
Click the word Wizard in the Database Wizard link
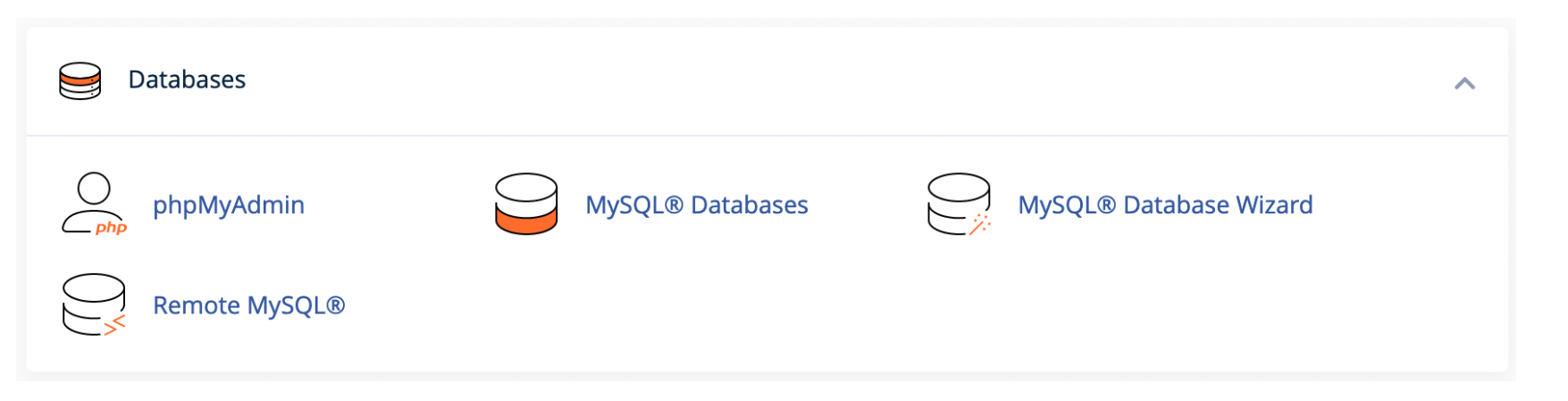tap(1274, 205)
